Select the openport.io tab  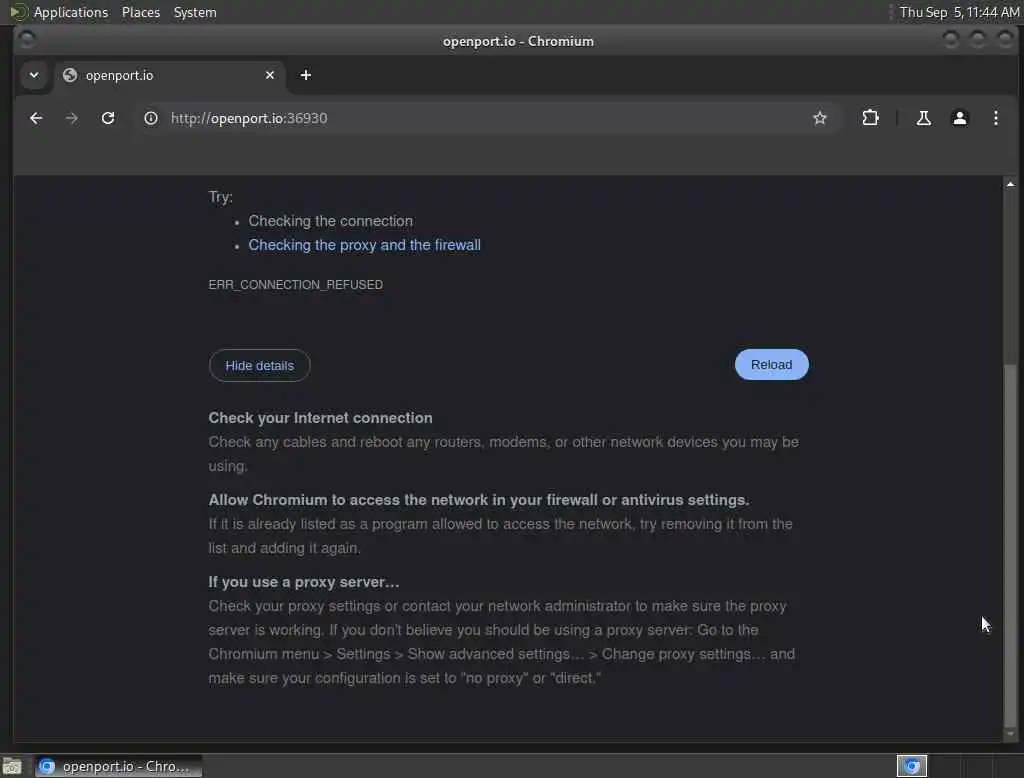[x=170, y=75]
